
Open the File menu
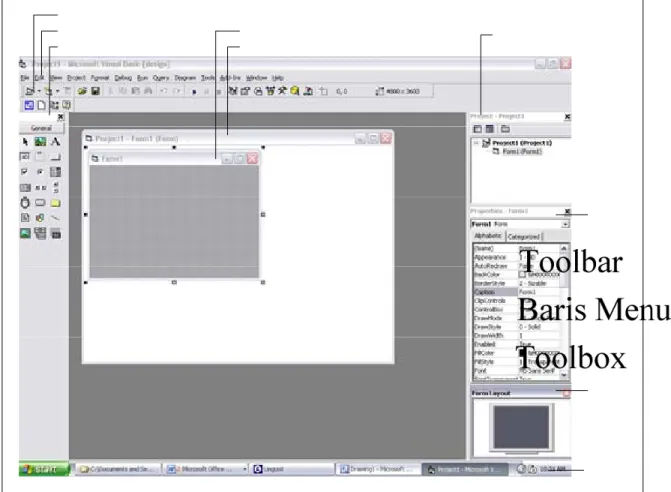pos(25,78)
